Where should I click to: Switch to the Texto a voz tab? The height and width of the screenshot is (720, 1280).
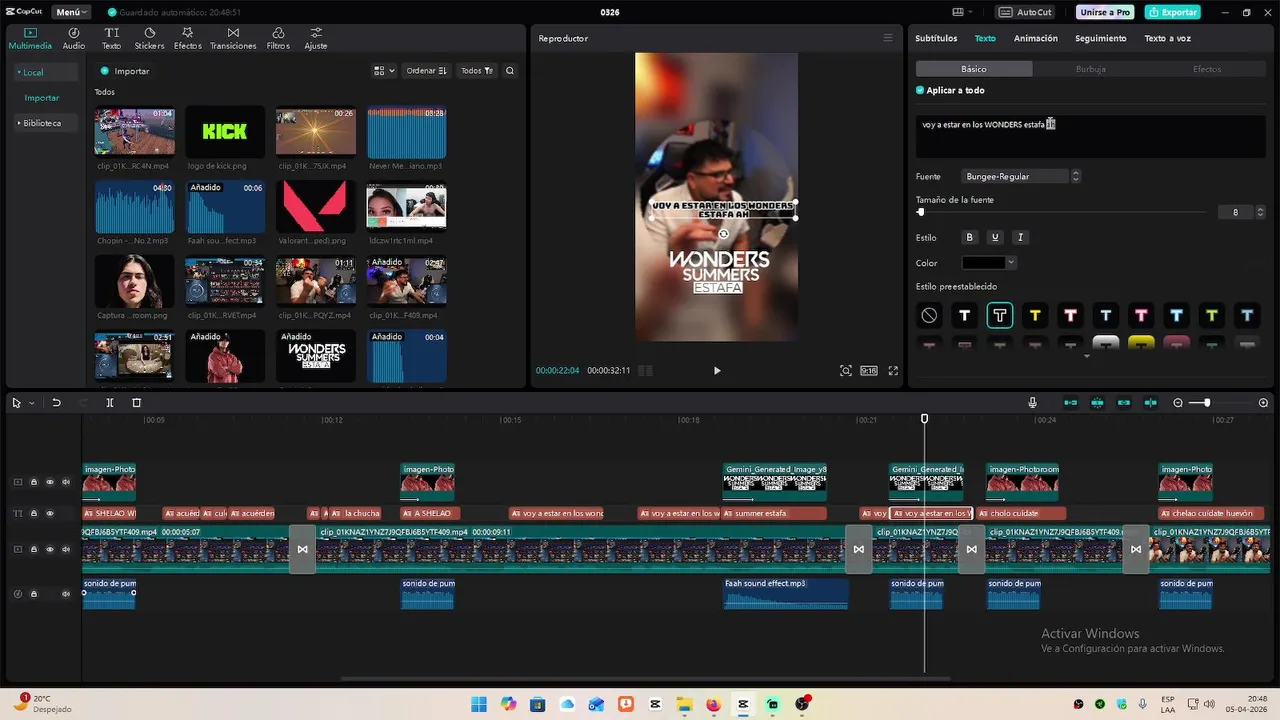(1168, 38)
